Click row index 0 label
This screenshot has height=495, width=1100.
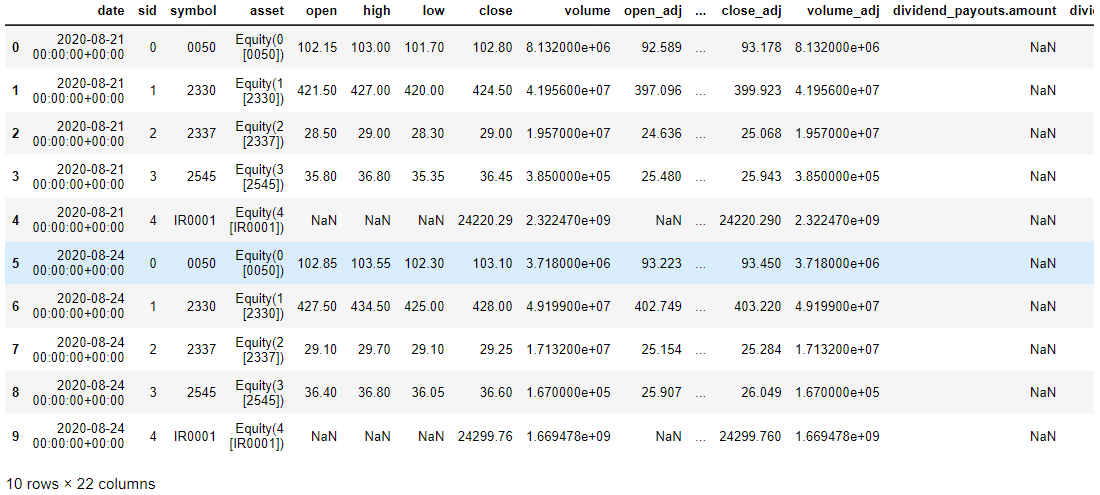tap(14, 48)
